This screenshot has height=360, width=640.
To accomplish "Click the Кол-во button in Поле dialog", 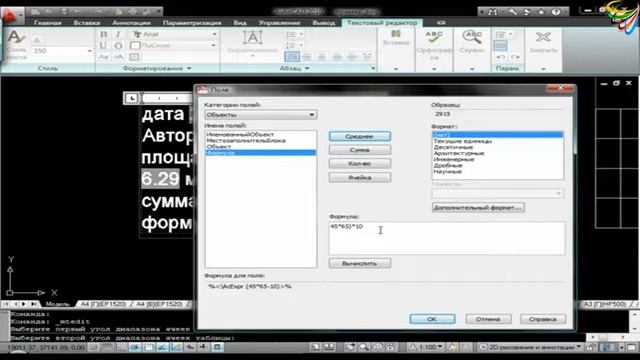I will [x=360, y=164].
